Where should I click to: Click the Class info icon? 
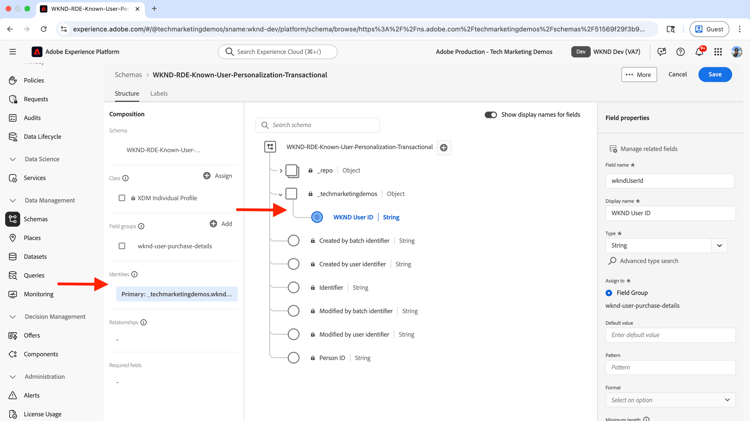125,178
